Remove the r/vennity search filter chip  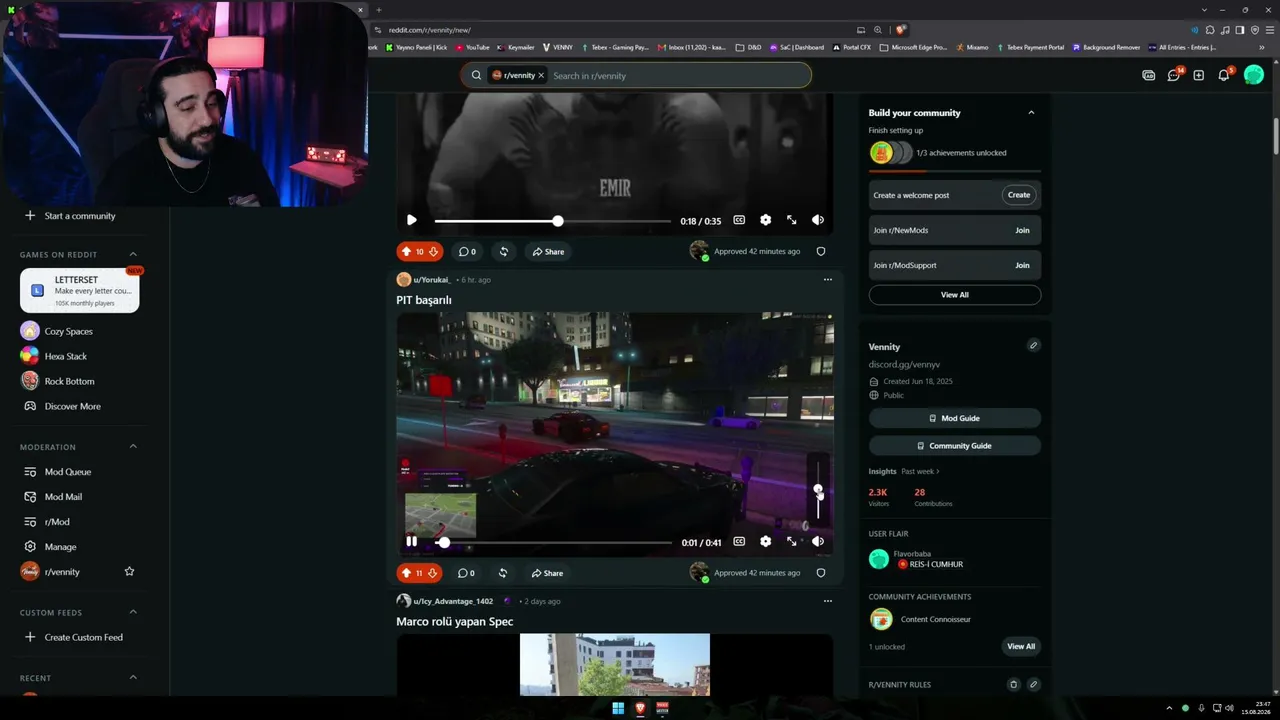click(x=541, y=75)
